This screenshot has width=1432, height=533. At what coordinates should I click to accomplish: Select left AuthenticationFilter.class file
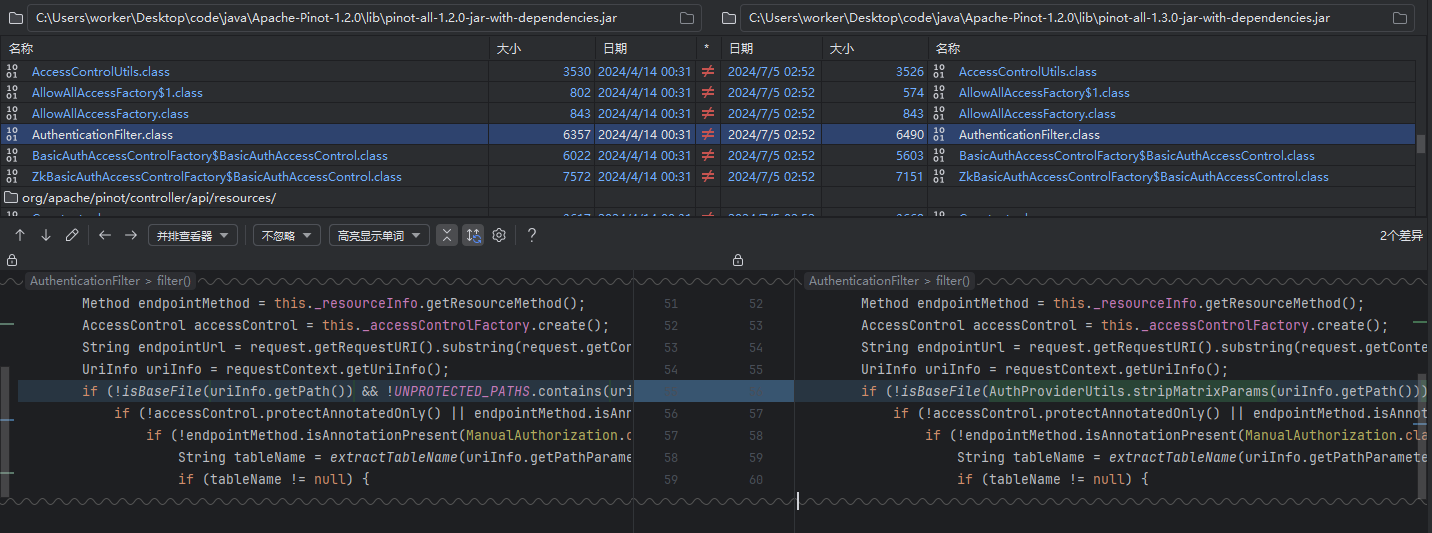[x=102, y=134]
